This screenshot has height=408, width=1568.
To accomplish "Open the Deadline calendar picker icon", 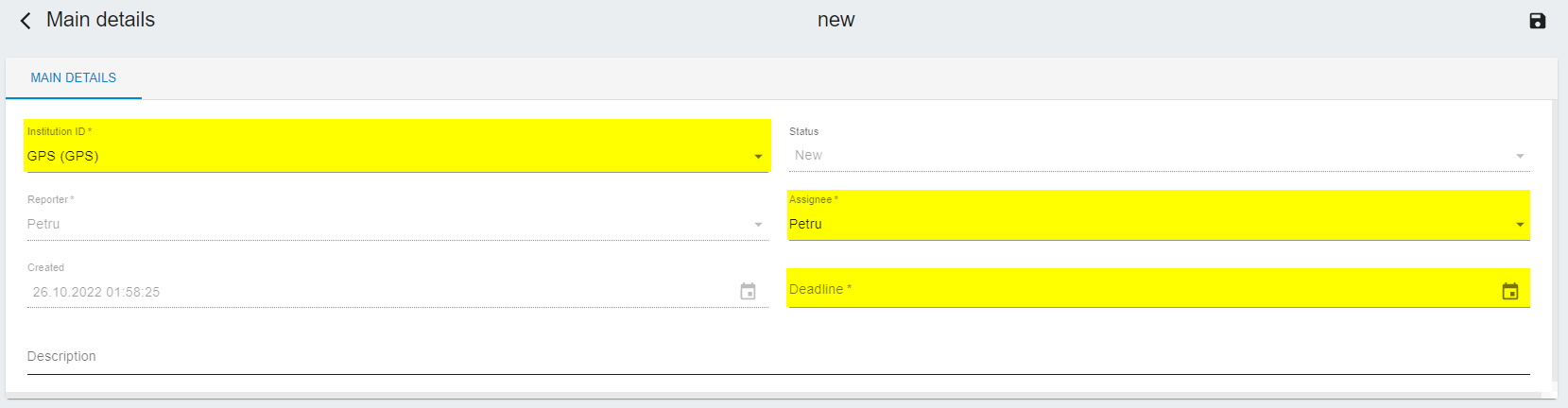I will coord(1510,291).
